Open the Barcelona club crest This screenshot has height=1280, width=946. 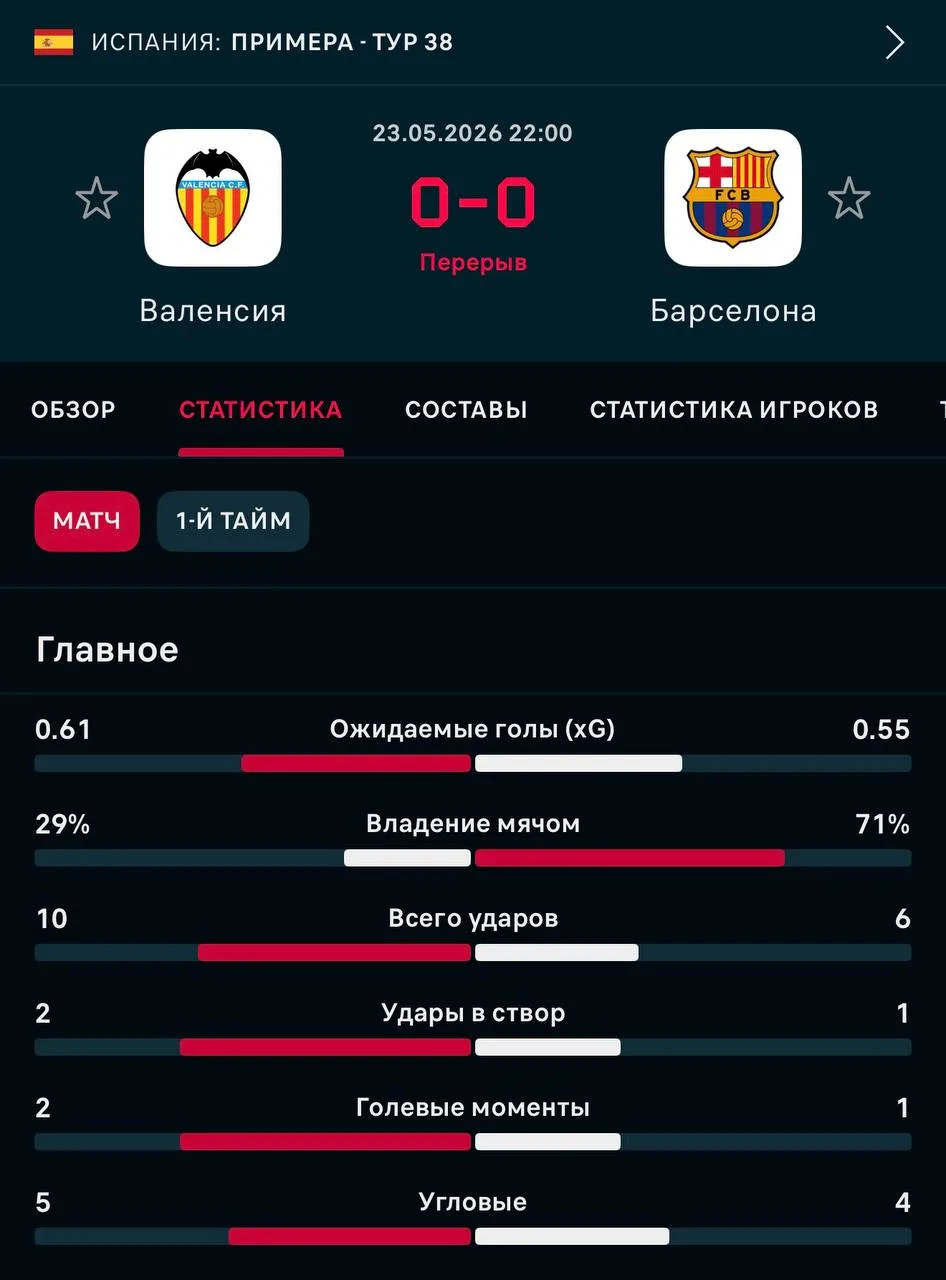pos(733,198)
